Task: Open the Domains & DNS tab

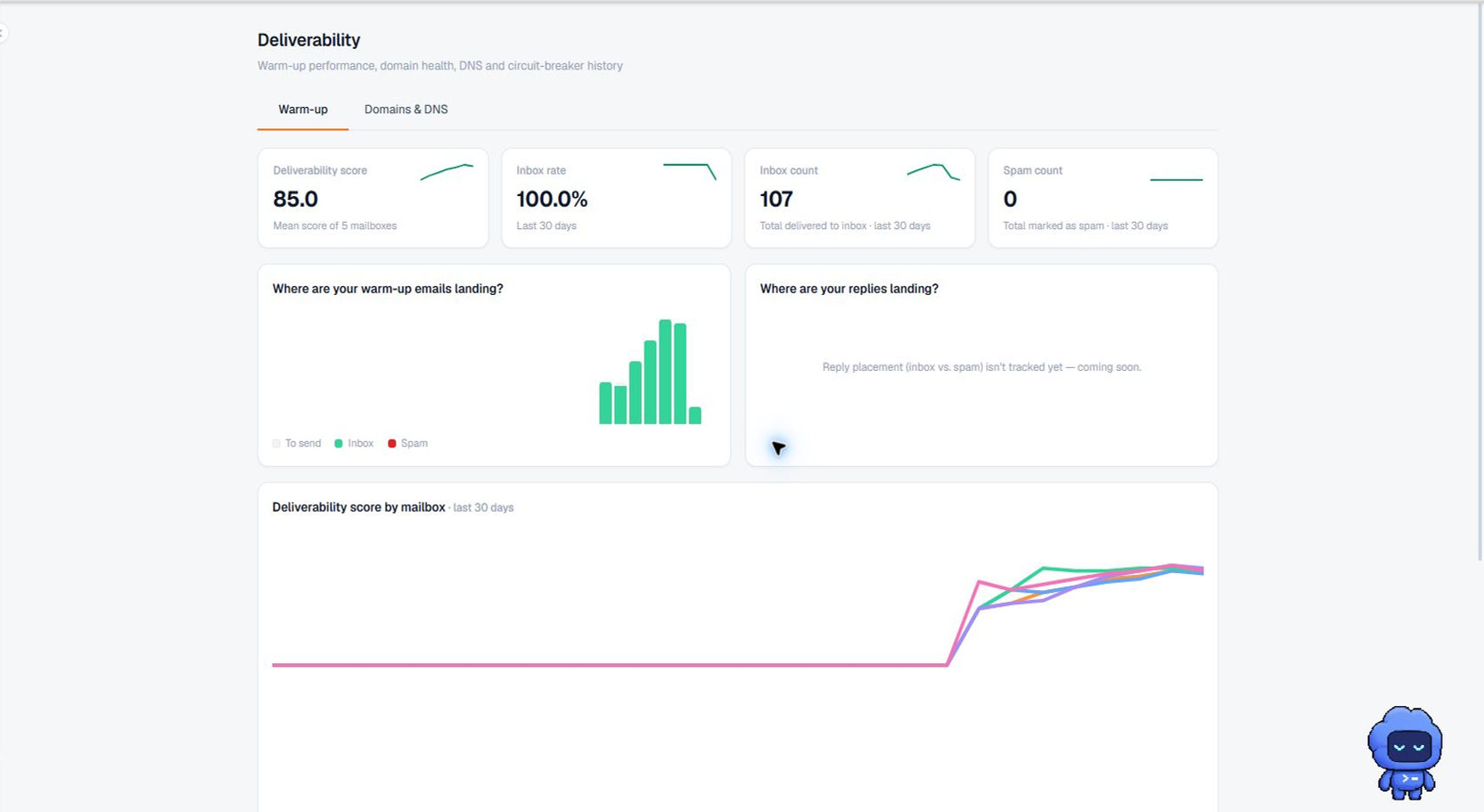Action: click(x=406, y=110)
